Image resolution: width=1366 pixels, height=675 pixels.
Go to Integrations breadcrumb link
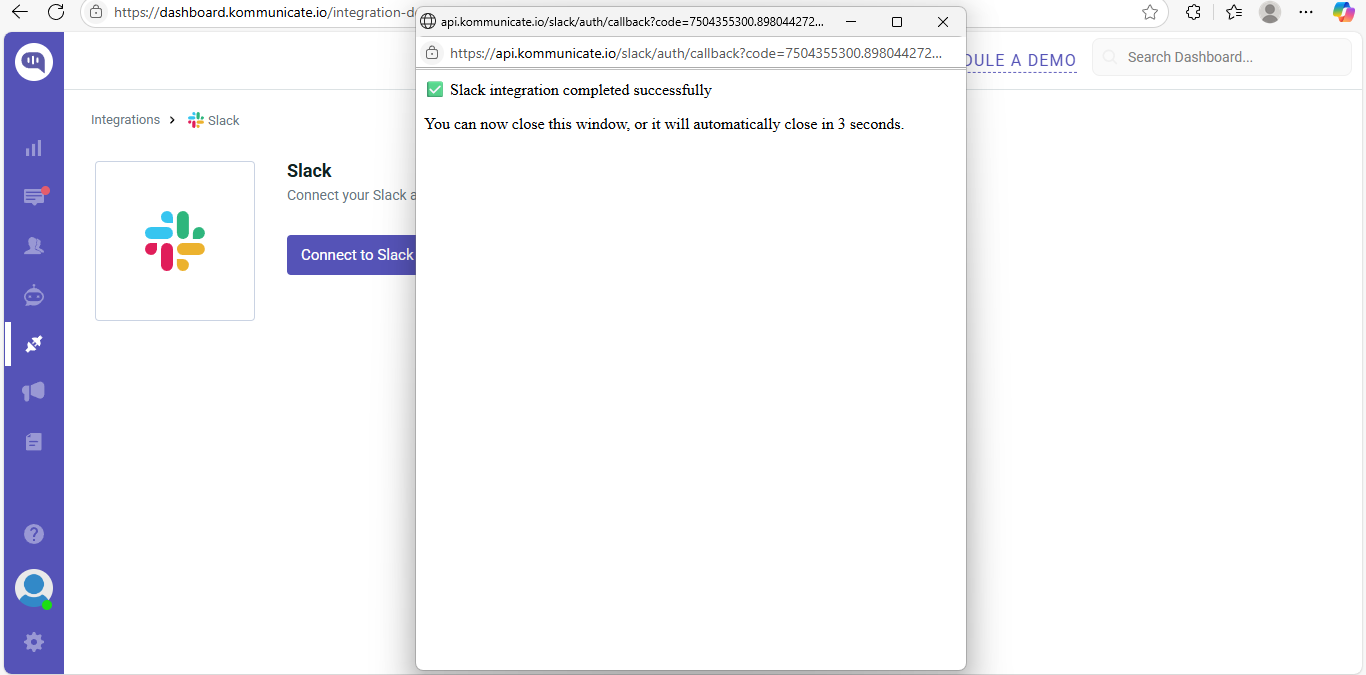click(x=125, y=120)
